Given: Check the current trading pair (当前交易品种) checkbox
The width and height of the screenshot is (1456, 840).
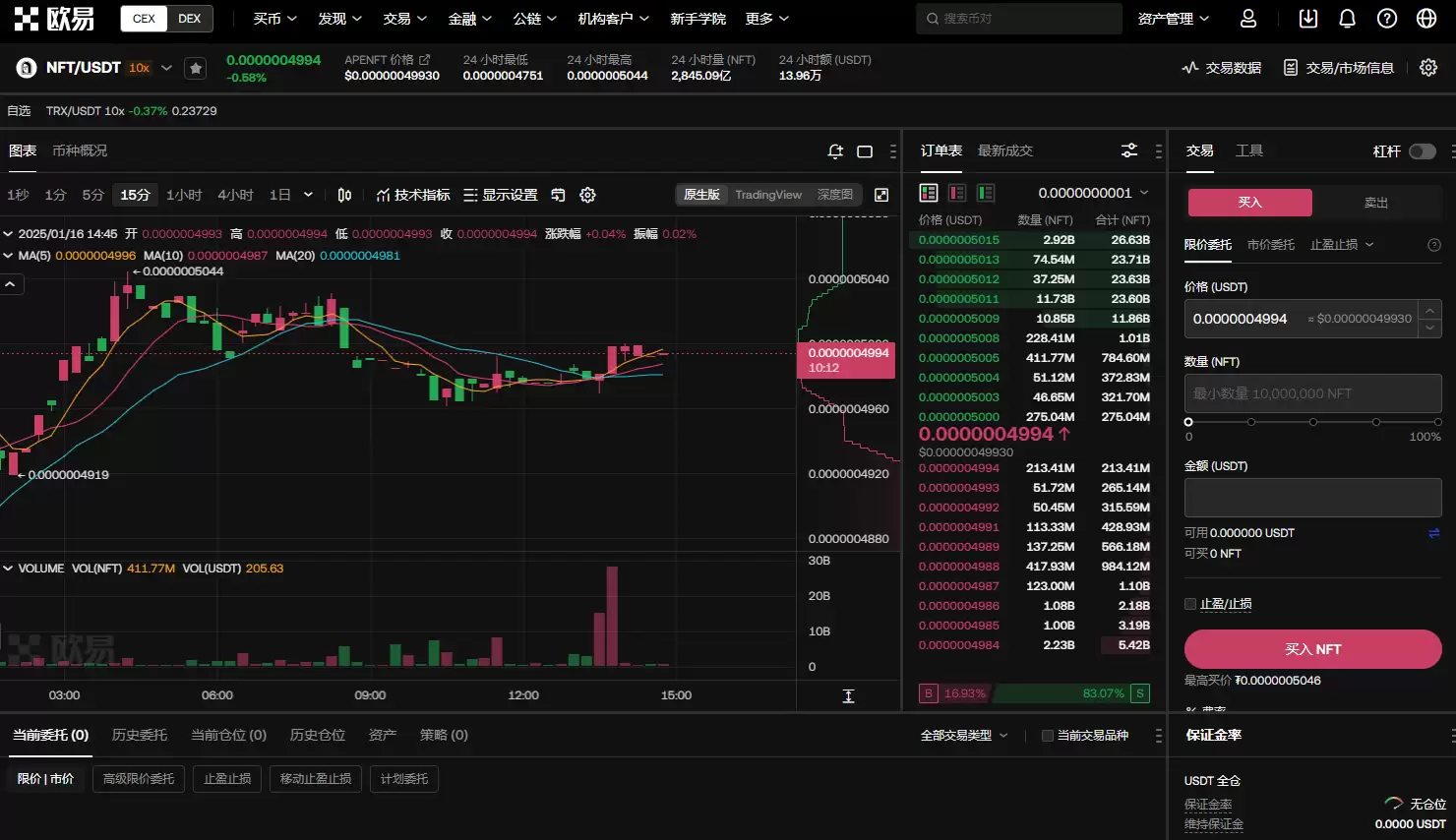Looking at the screenshot, I should pyautogui.click(x=1048, y=736).
